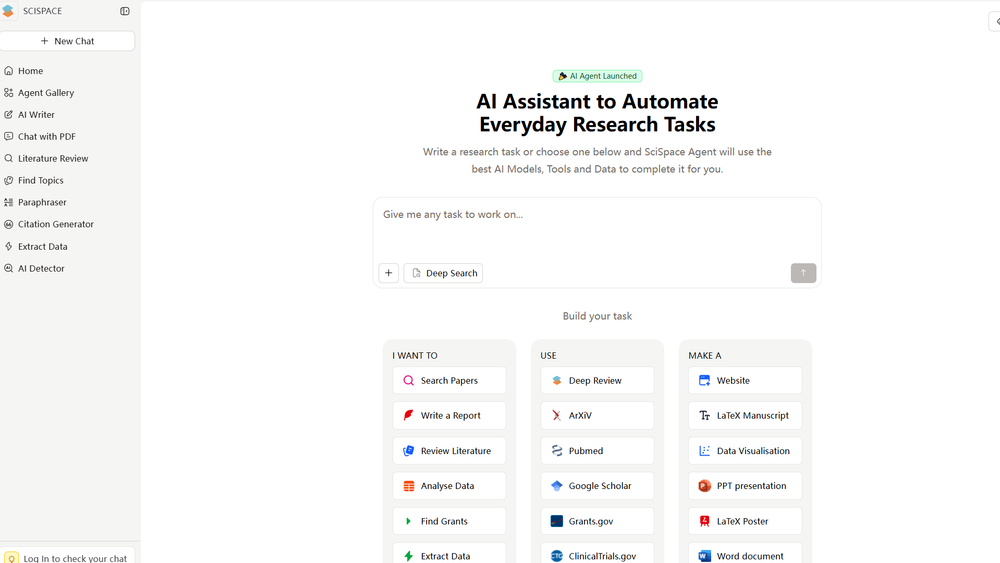Open Home from the sidebar
1000x563 pixels.
[x=31, y=71]
